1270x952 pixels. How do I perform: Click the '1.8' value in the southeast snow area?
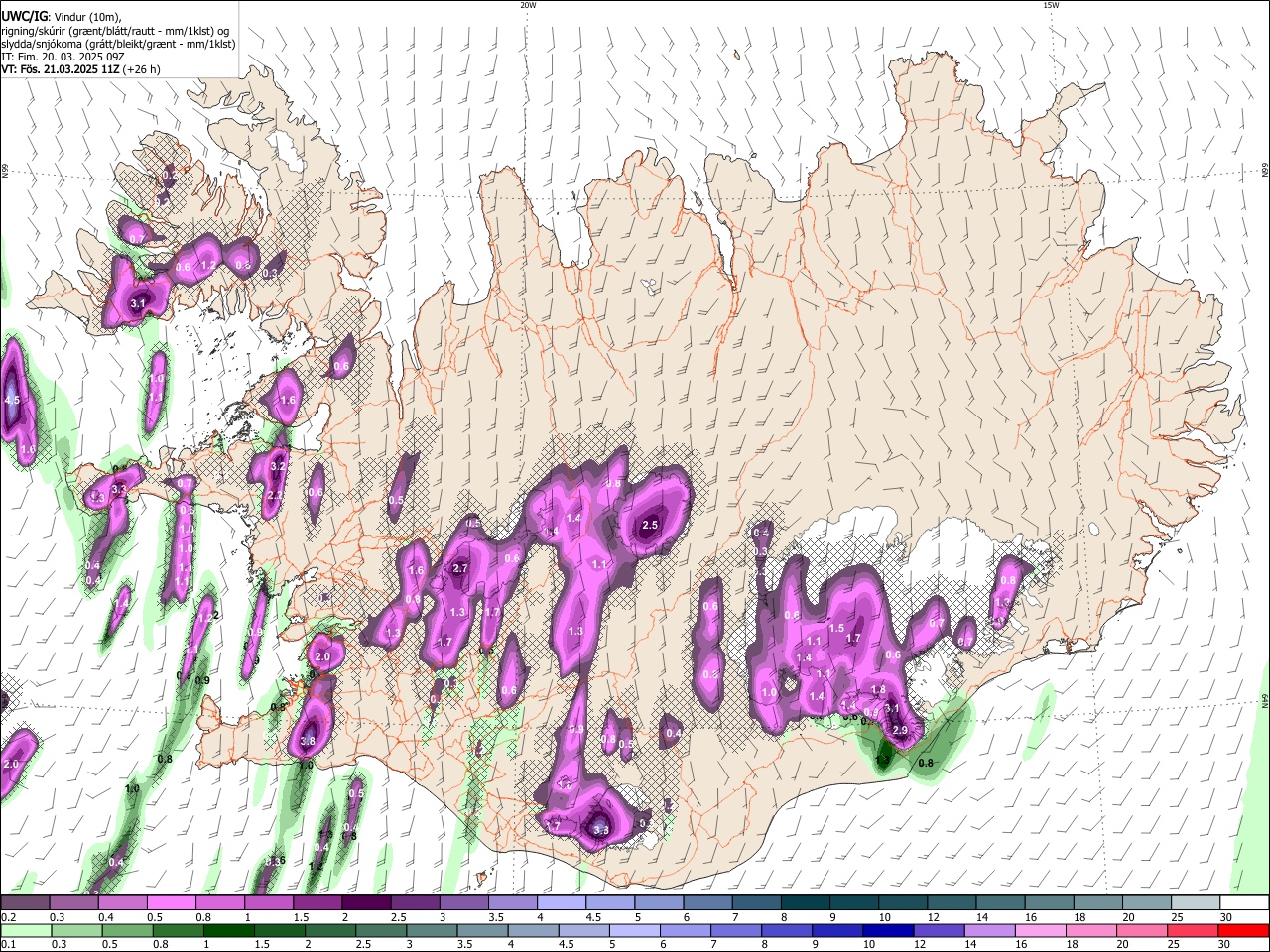tap(878, 690)
